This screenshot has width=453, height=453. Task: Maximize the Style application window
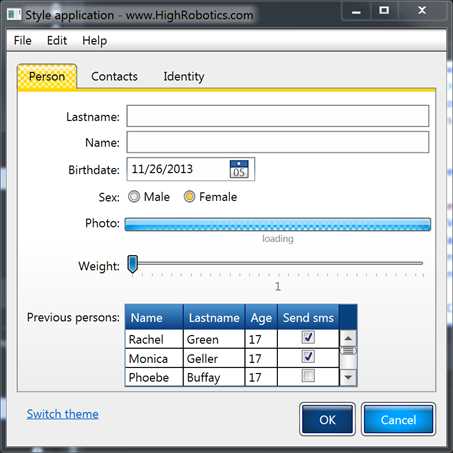(384, 11)
